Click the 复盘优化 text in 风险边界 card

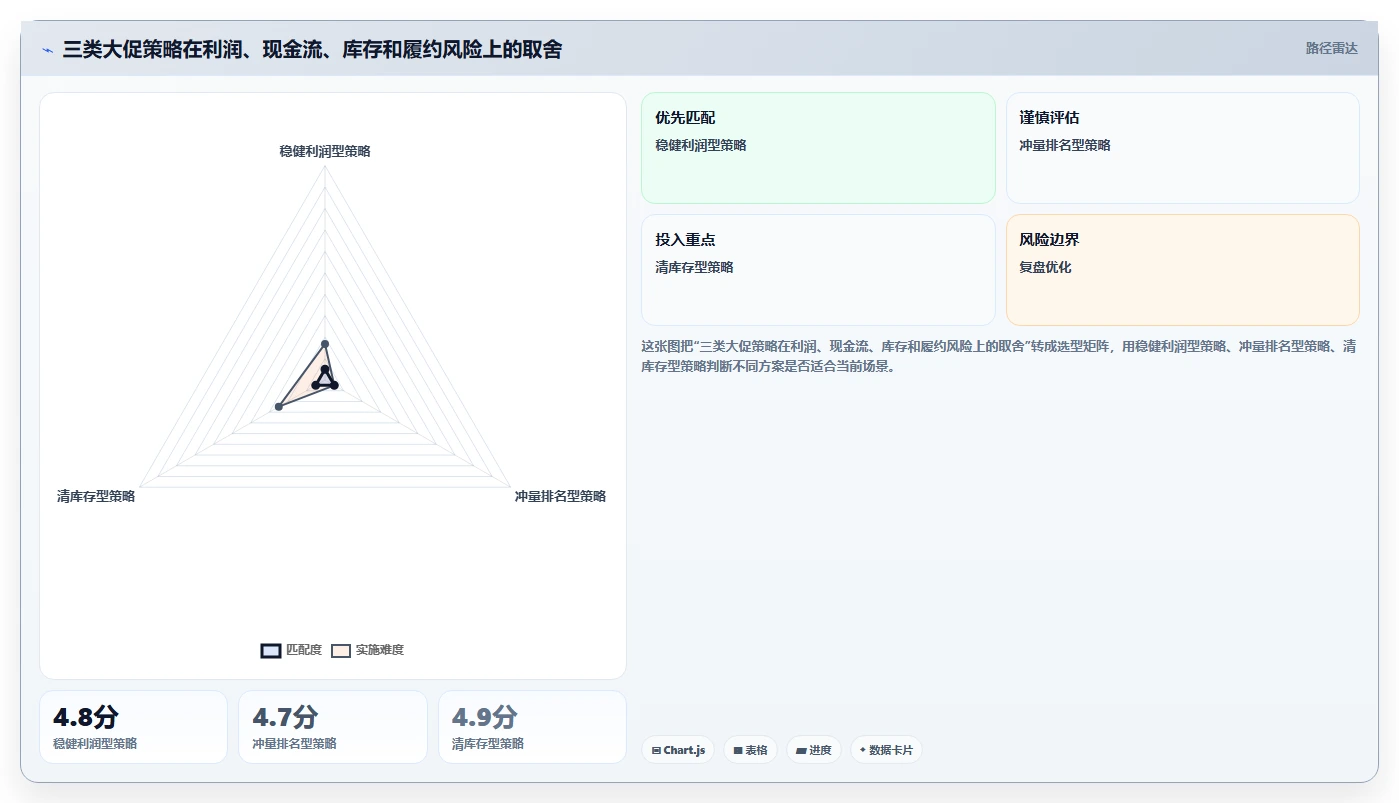tap(1045, 267)
